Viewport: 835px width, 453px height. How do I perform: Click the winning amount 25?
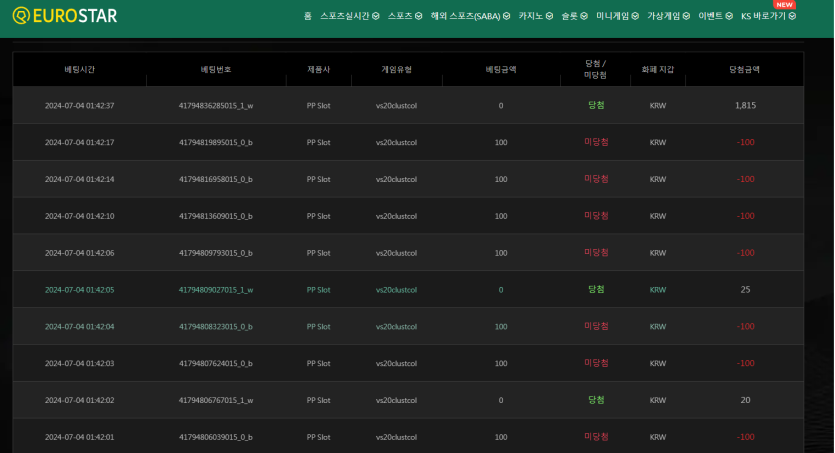(745, 290)
